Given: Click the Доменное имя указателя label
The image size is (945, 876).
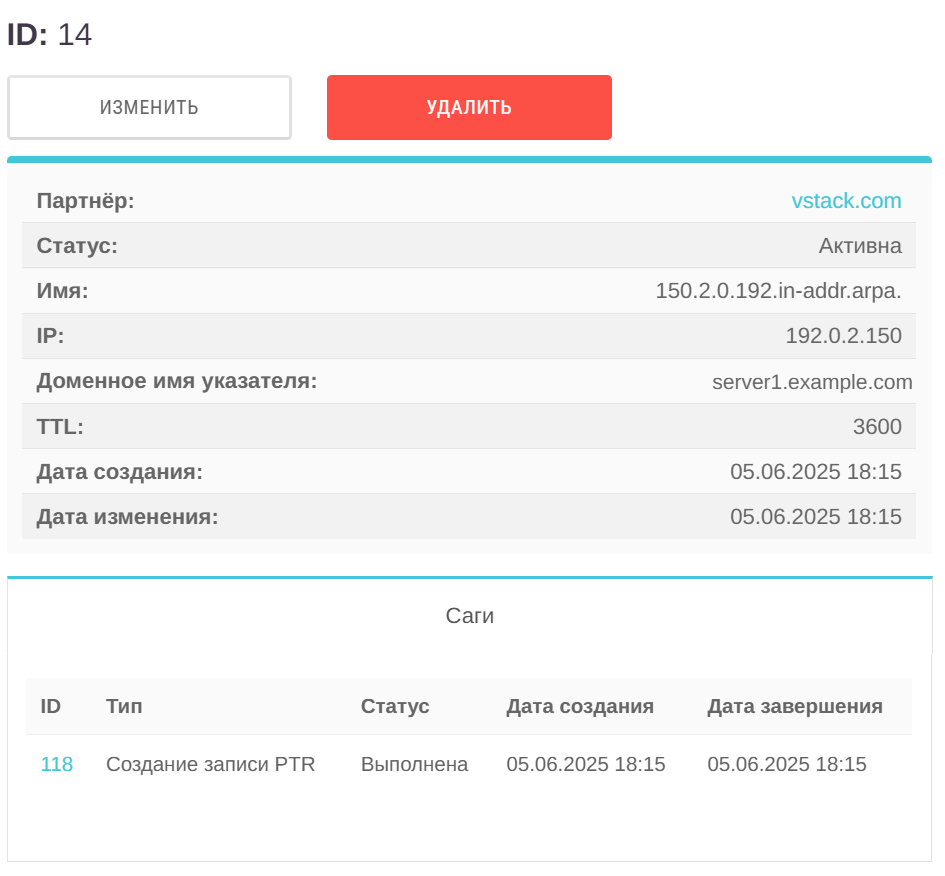Looking at the screenshot, I should 177,381.
